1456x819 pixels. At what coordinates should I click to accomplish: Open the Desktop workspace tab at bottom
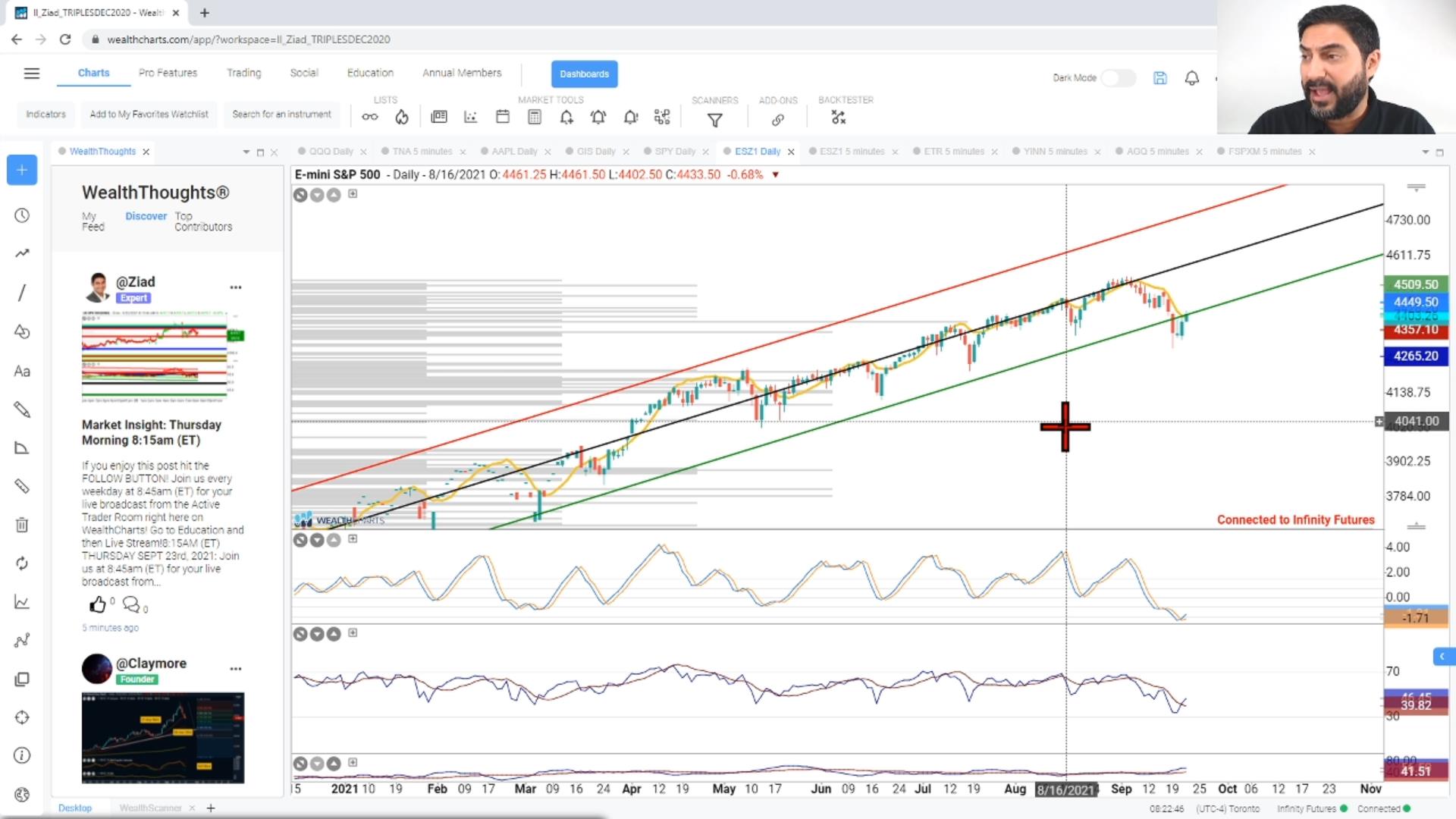[74, 808]
